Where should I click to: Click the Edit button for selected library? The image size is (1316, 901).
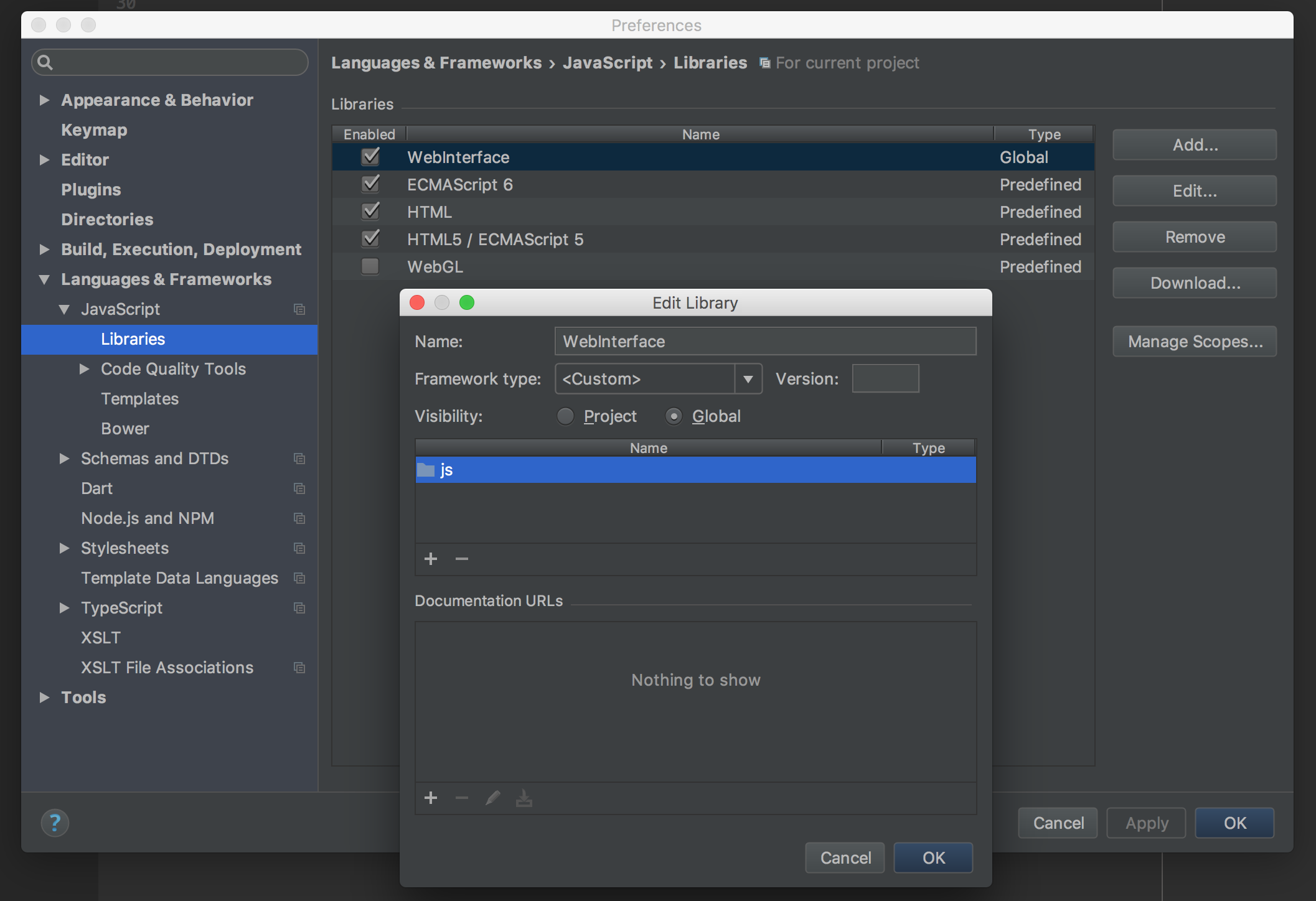tap(1193, 189)
